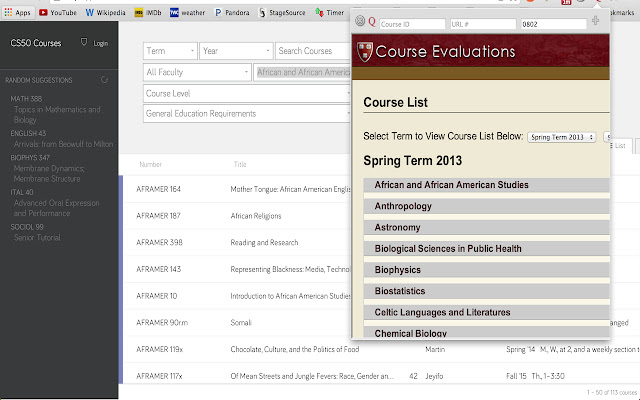
Task: Click the Login link
Action: coord(96,44)
